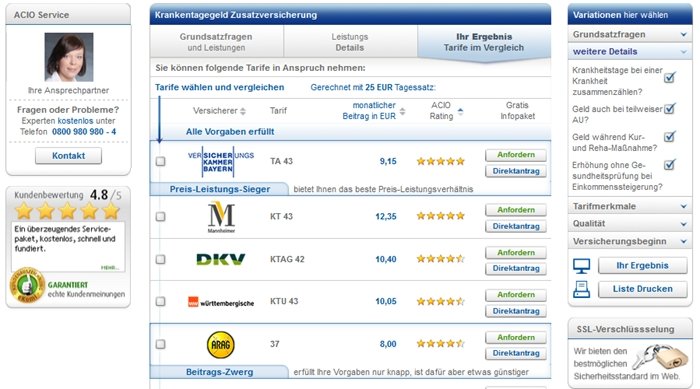
Task: Click the Versicherungskammer Bayern logo
Action: coord(221,161)
